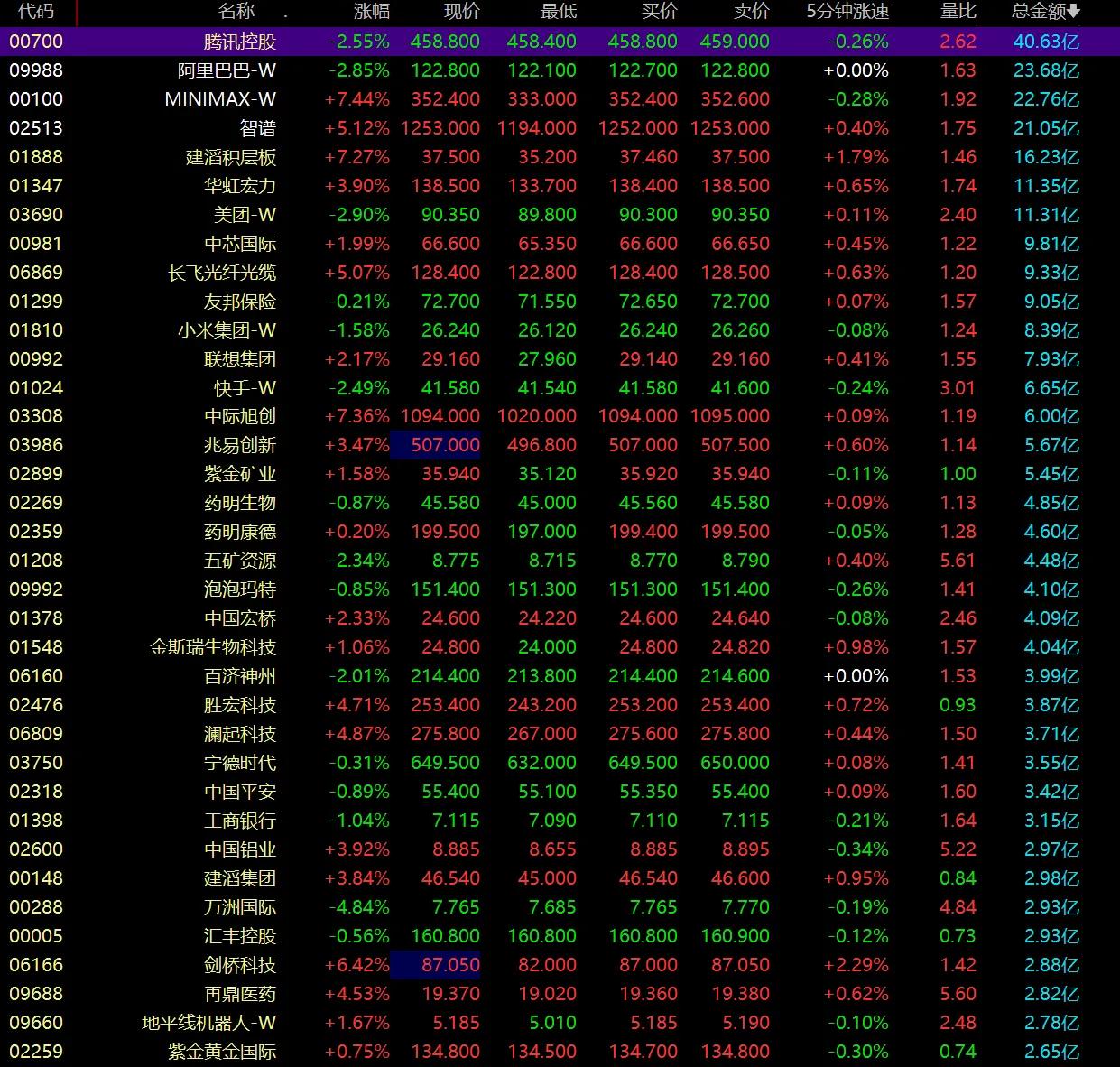
Task: Select stock 药明生物
Action: [x=240, y=503]
